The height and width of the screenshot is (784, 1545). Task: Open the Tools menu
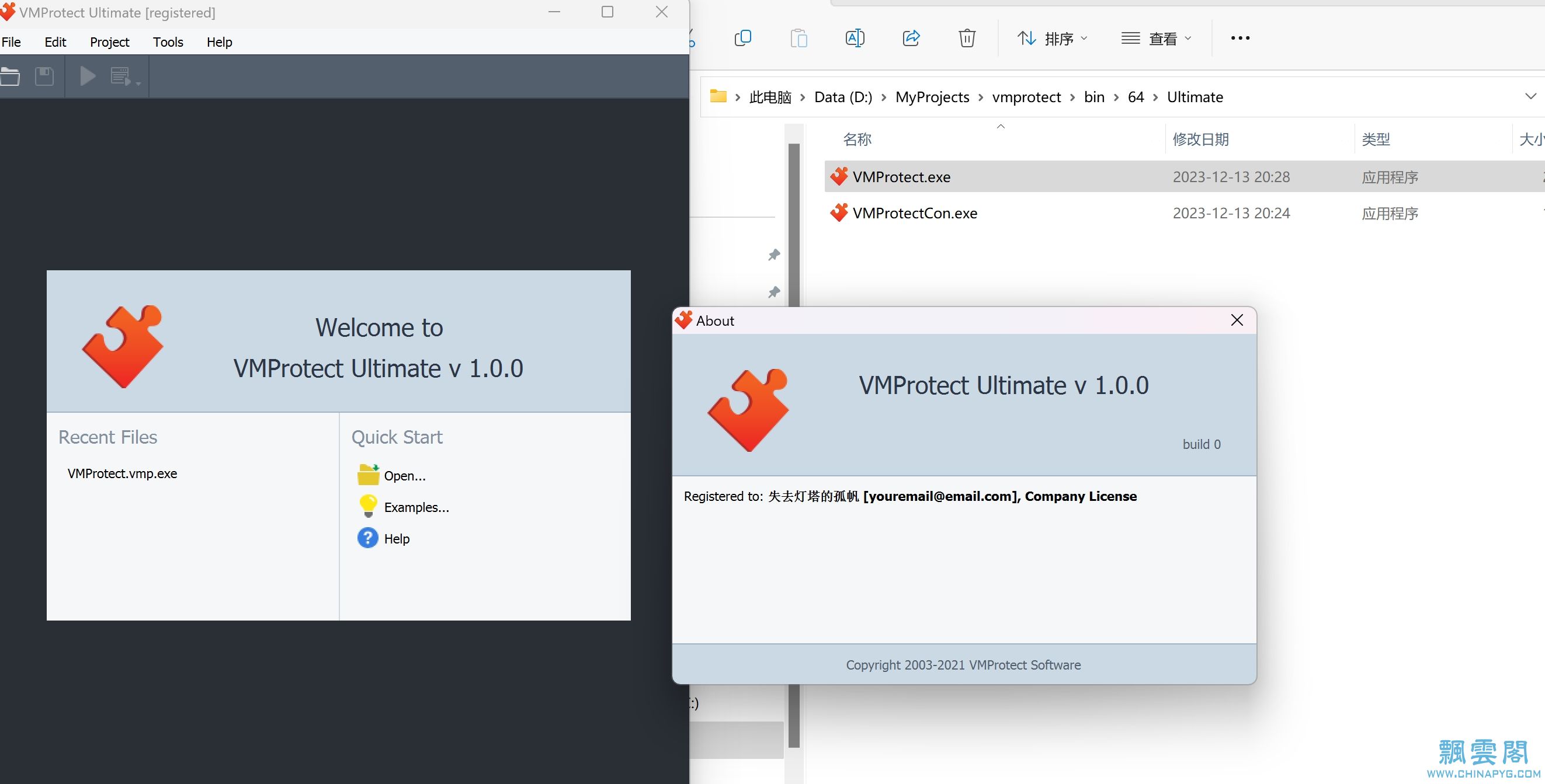[x=168, y=42]
